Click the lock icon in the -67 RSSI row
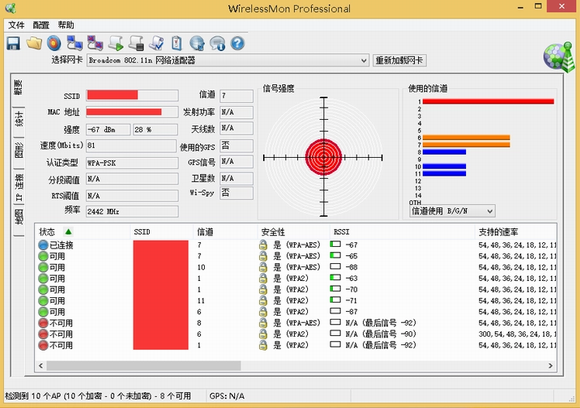The height and width of the screenshot is (408, 580). [x=263, y=245]
